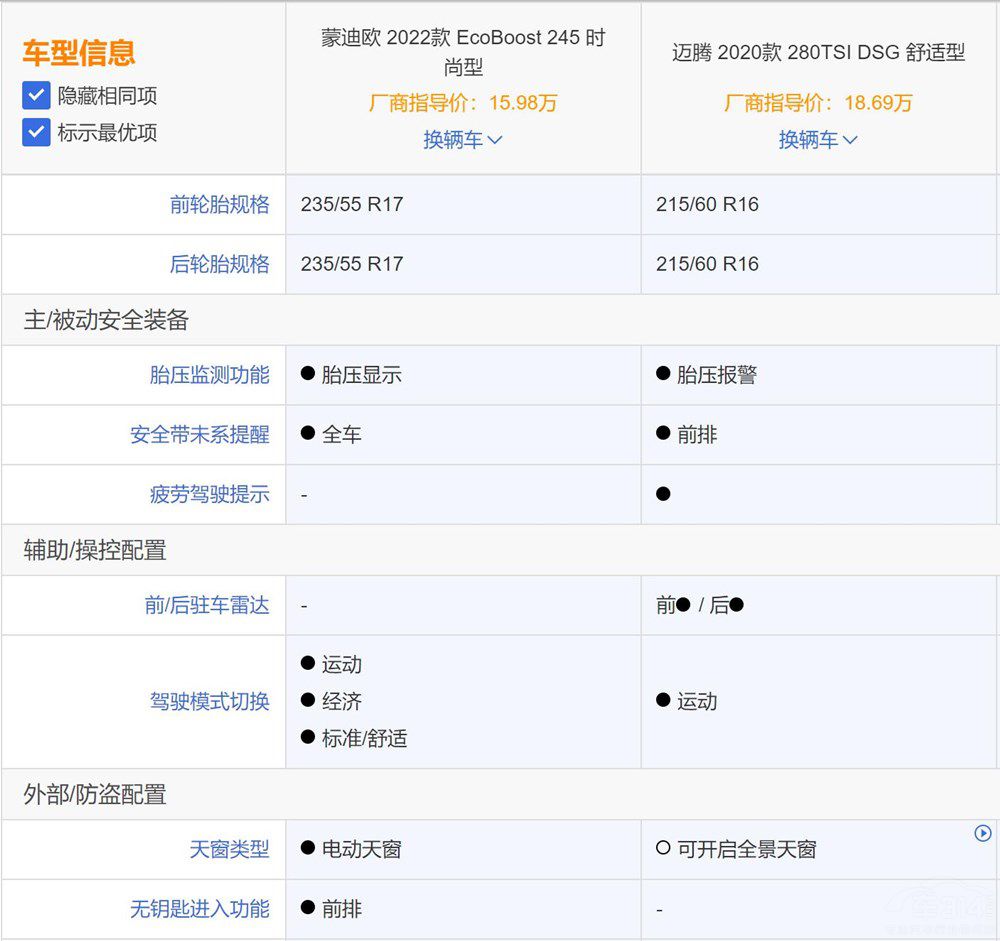The width and height of the screenshot is (1000, 941).
Task: Select the 安全带未系提醒 link
Action: [x=199, y=435]
